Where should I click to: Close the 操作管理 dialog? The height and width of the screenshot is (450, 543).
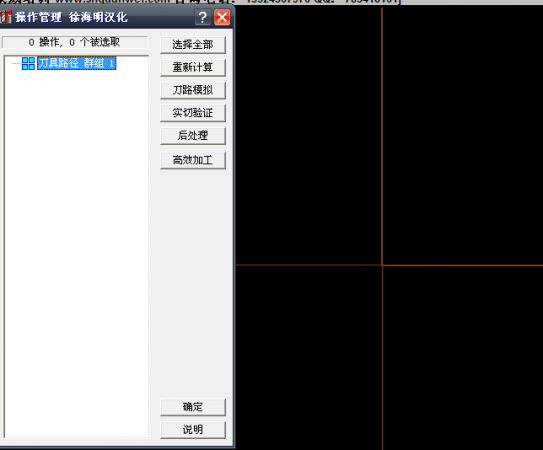tap(222, 17)
